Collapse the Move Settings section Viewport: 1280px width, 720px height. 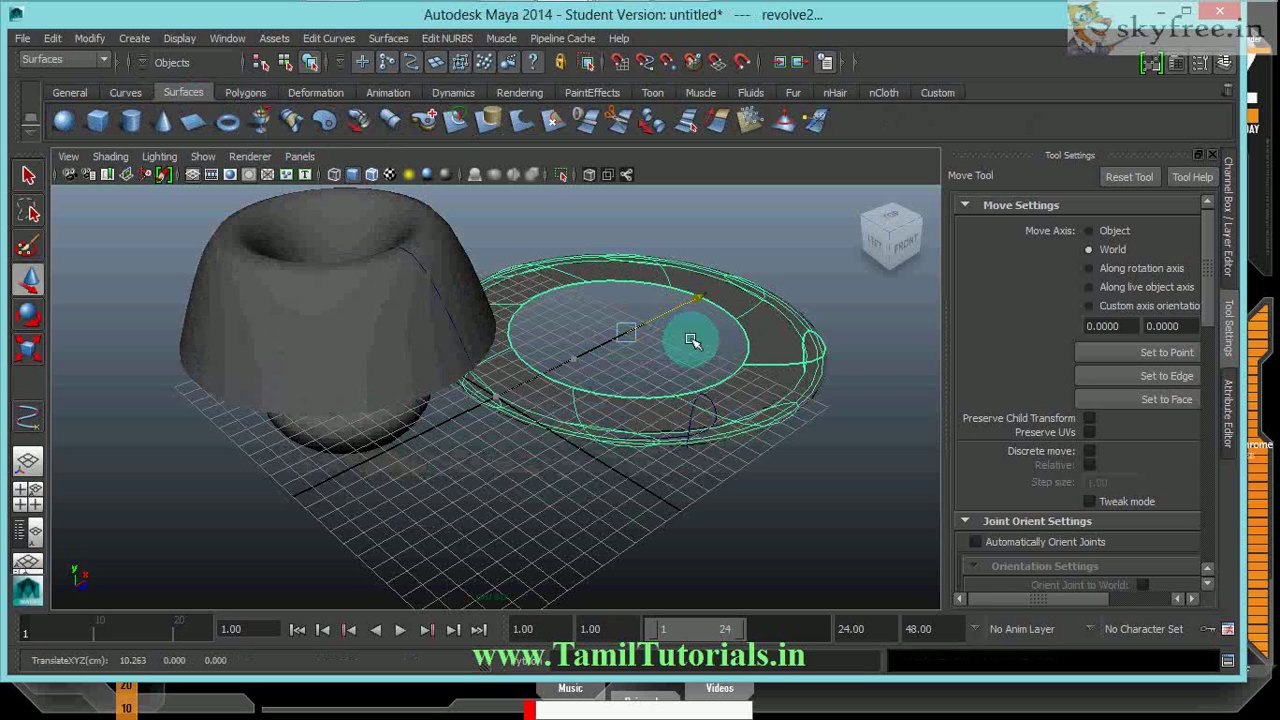tap(965, 205)
